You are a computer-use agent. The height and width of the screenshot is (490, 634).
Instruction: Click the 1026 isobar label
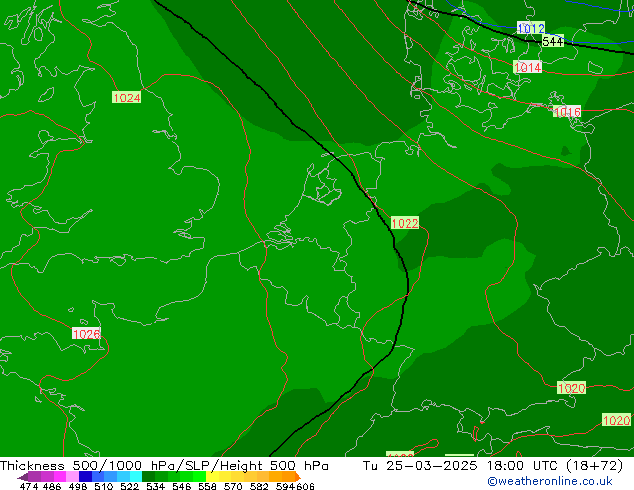86,334
